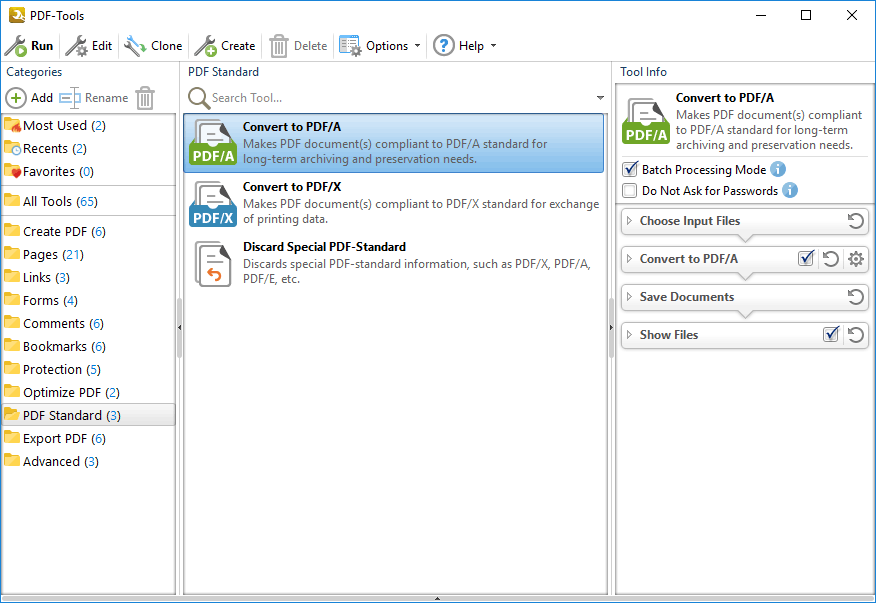
Task: Reset the Convert to PDF/A step
Action: (831, 259)
